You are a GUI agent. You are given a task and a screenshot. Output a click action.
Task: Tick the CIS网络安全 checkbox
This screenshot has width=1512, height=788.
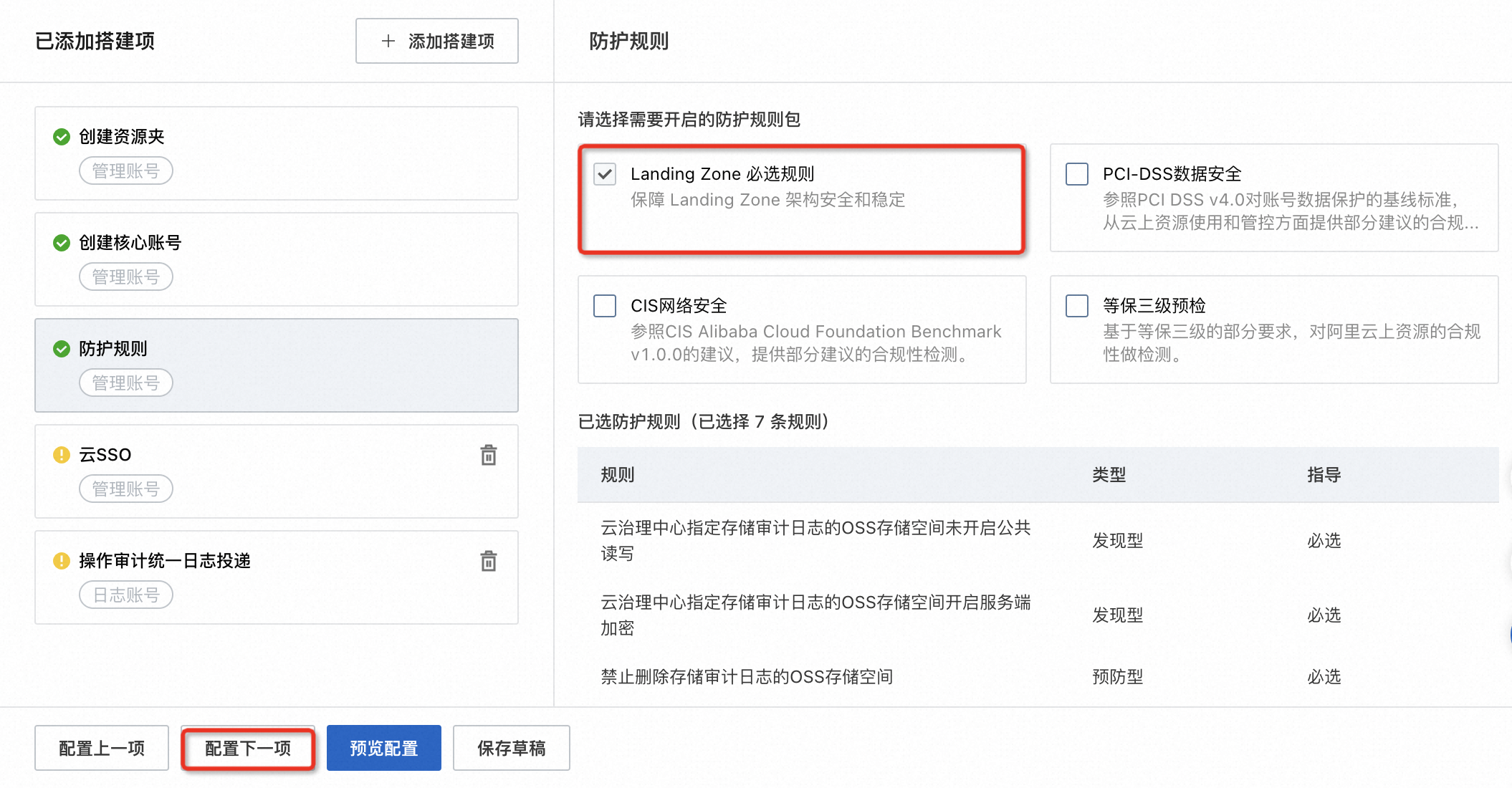[x=605, y=306]
